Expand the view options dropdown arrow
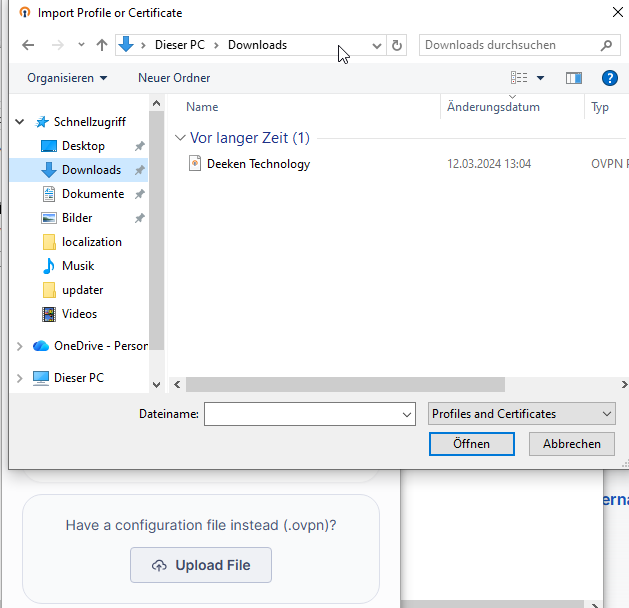 pyautogui.click(x=541, y=78)
